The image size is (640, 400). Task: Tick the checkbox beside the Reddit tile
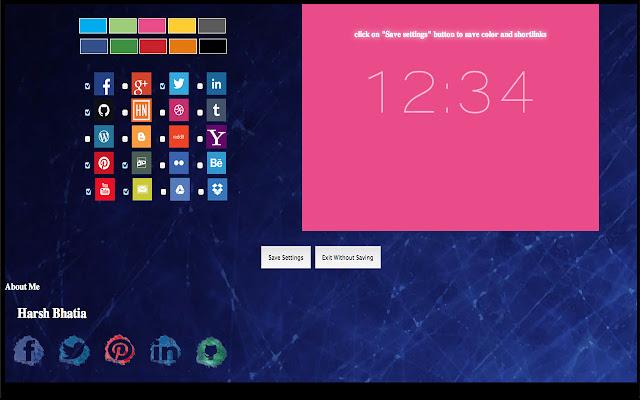[163, 139]
